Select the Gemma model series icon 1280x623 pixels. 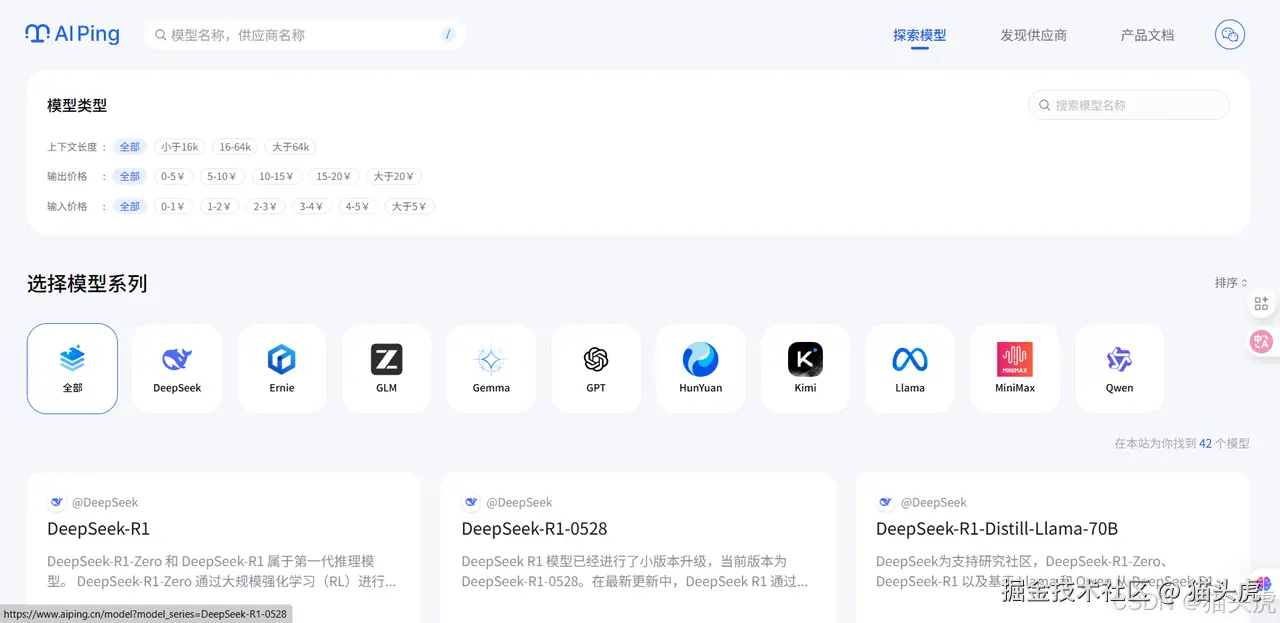[x=490, y=367]
